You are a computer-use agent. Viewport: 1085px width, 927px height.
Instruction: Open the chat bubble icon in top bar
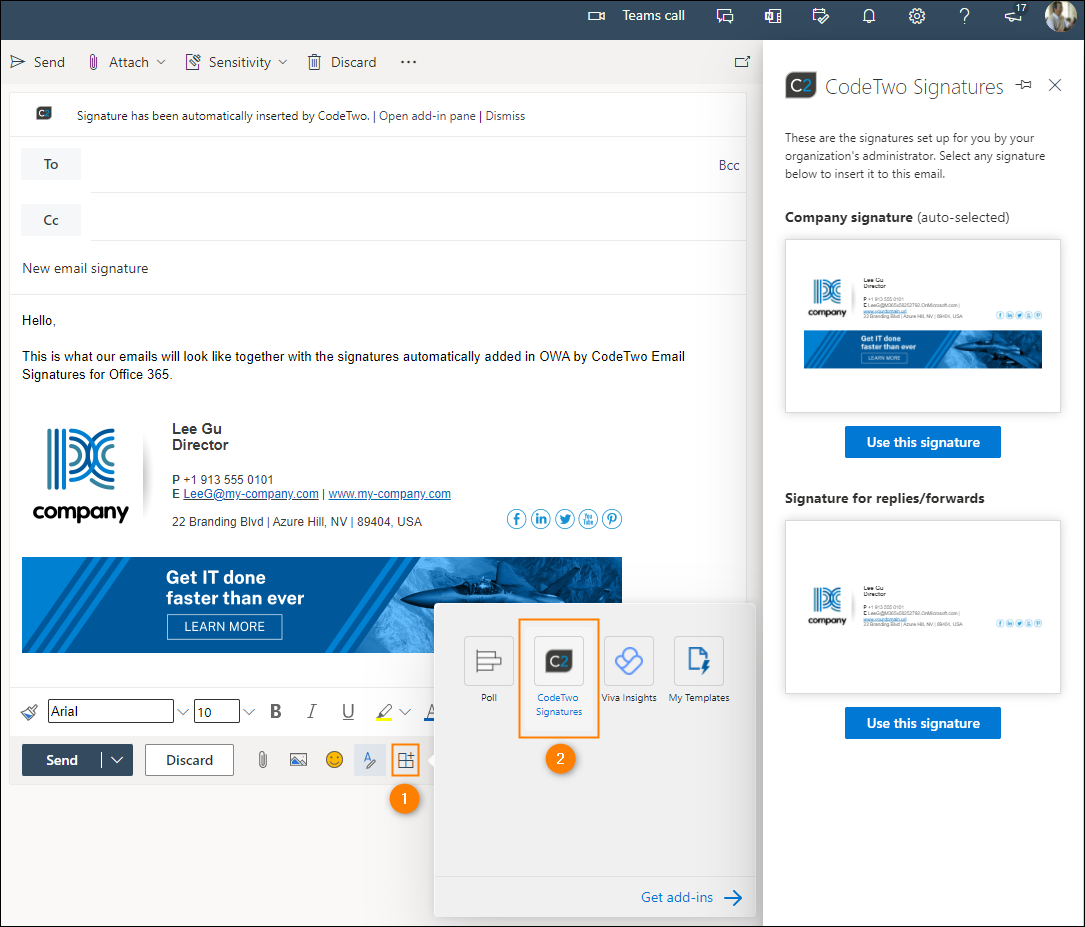[x=724, y=16]
